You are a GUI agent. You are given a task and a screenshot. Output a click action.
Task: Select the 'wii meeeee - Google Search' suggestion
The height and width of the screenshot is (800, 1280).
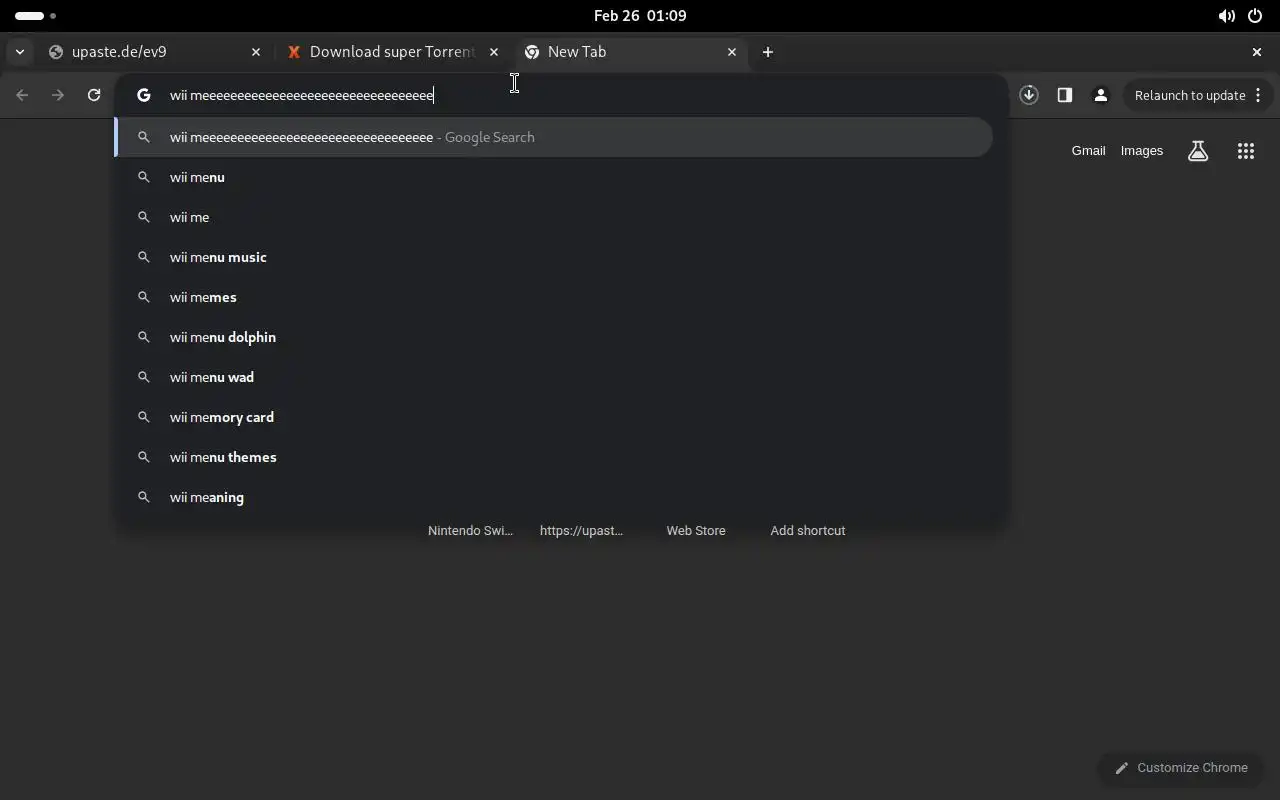(555, 137)
